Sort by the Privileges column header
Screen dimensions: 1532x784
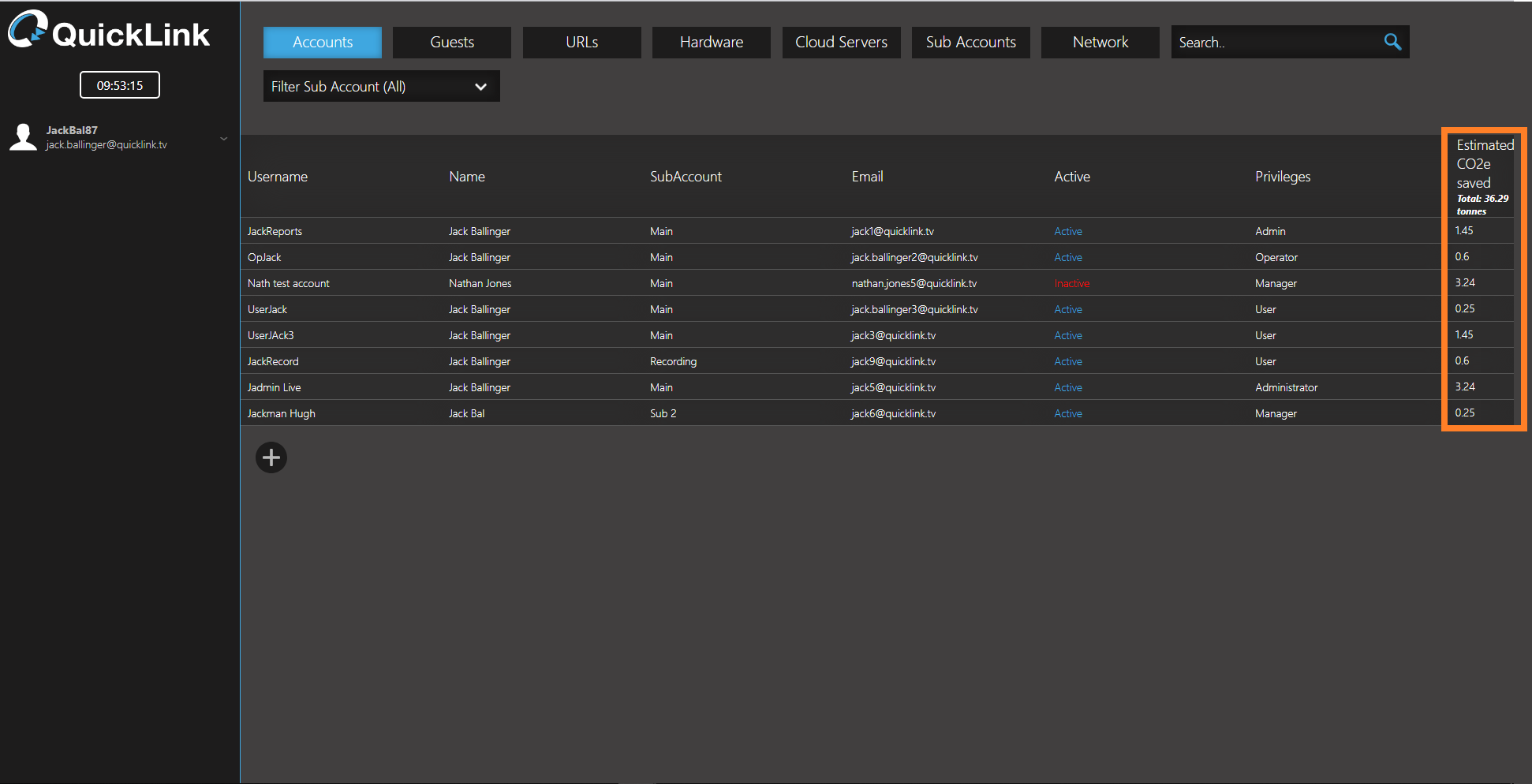pyautogui.click(x=1282, y=177)
